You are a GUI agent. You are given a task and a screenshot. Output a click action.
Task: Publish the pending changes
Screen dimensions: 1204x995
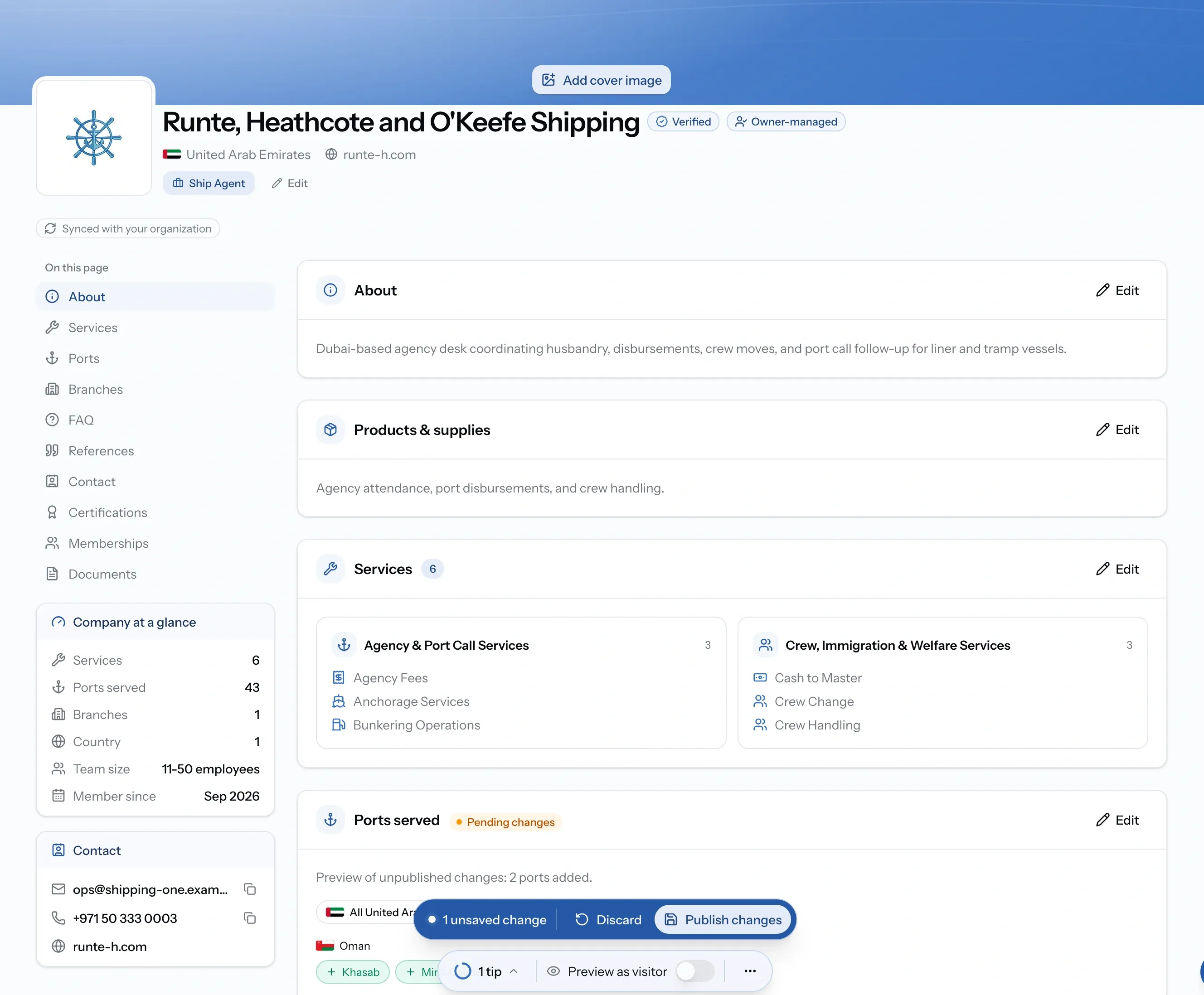coord(723,919)
